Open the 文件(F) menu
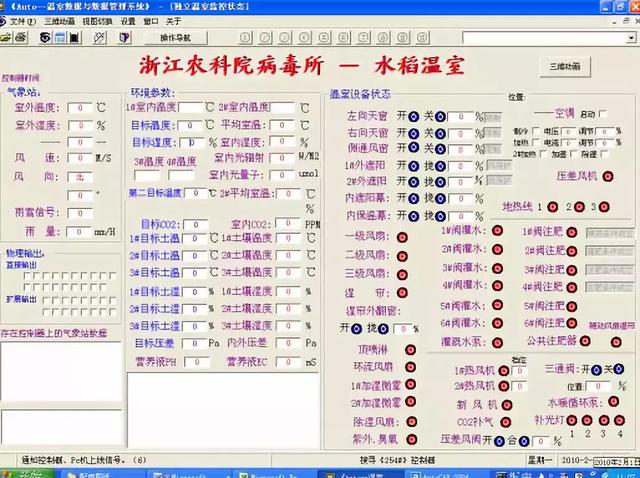 (22, 20)
